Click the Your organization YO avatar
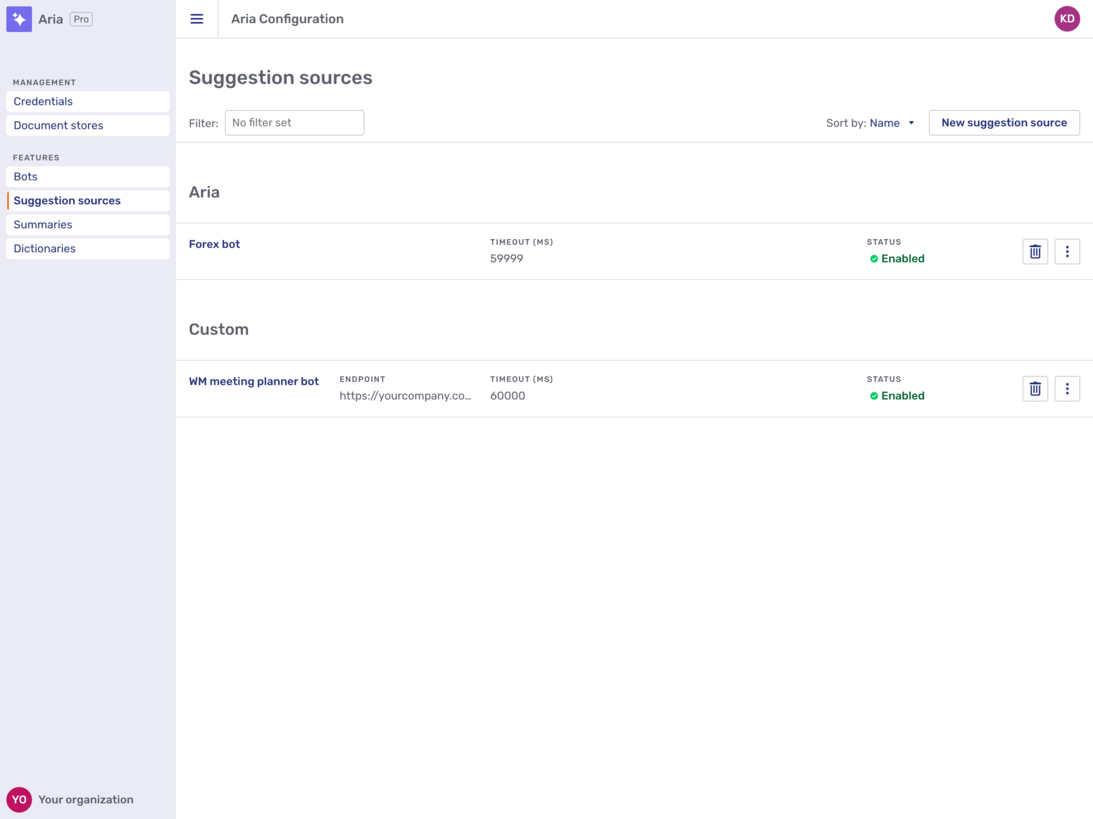1093x819 pixels. [21, 799]
